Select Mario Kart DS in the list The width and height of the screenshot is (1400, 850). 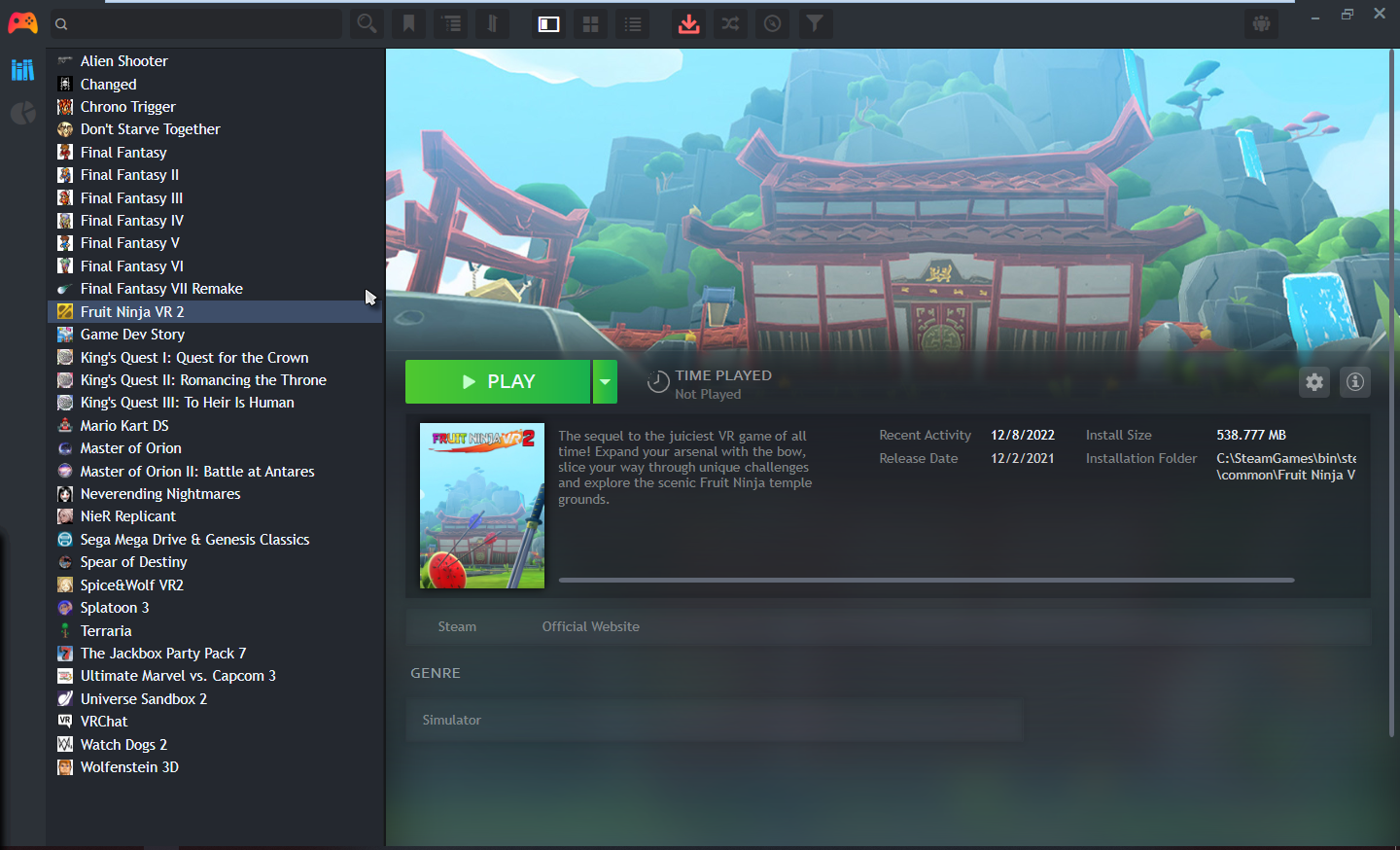click(215, 426)
